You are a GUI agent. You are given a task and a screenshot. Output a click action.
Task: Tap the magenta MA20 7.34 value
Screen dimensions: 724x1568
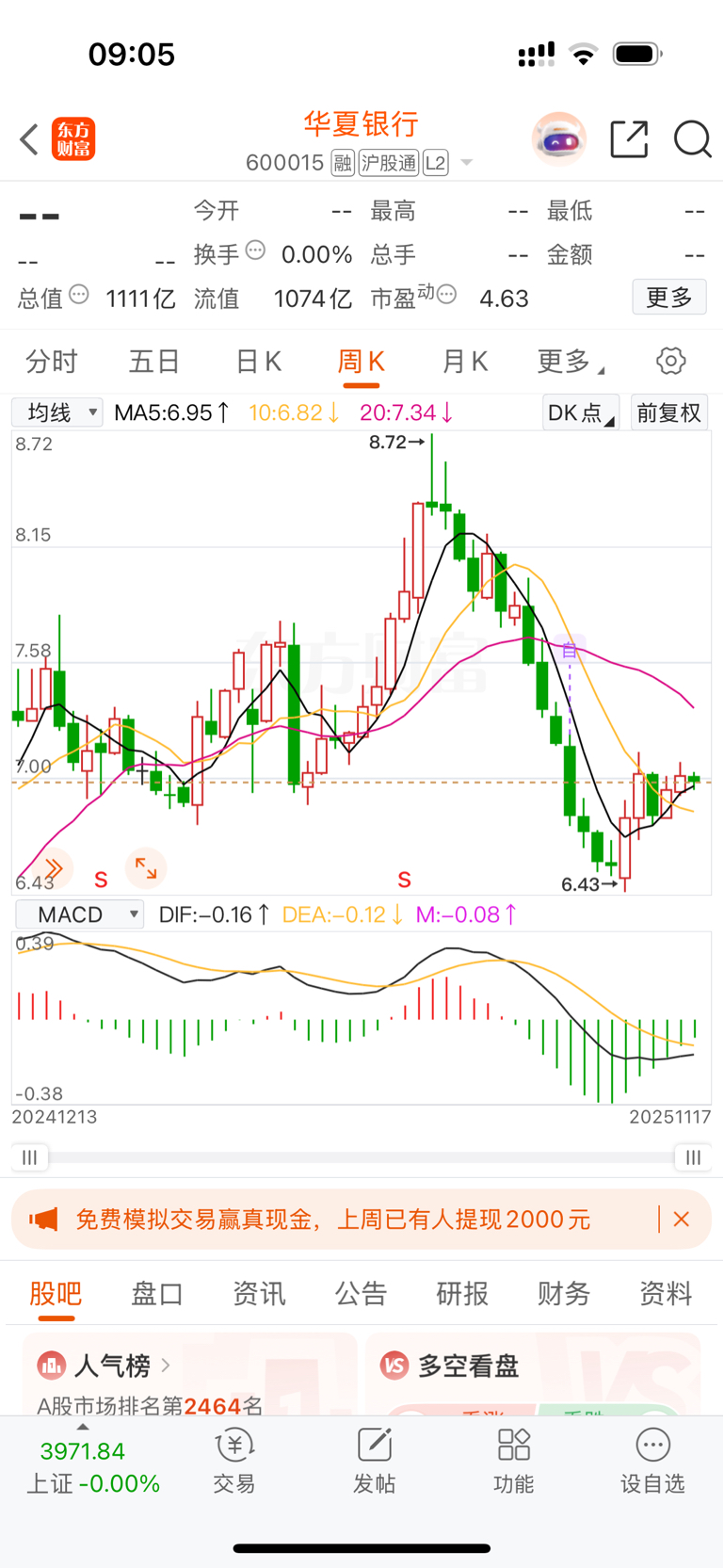[407, 412]
